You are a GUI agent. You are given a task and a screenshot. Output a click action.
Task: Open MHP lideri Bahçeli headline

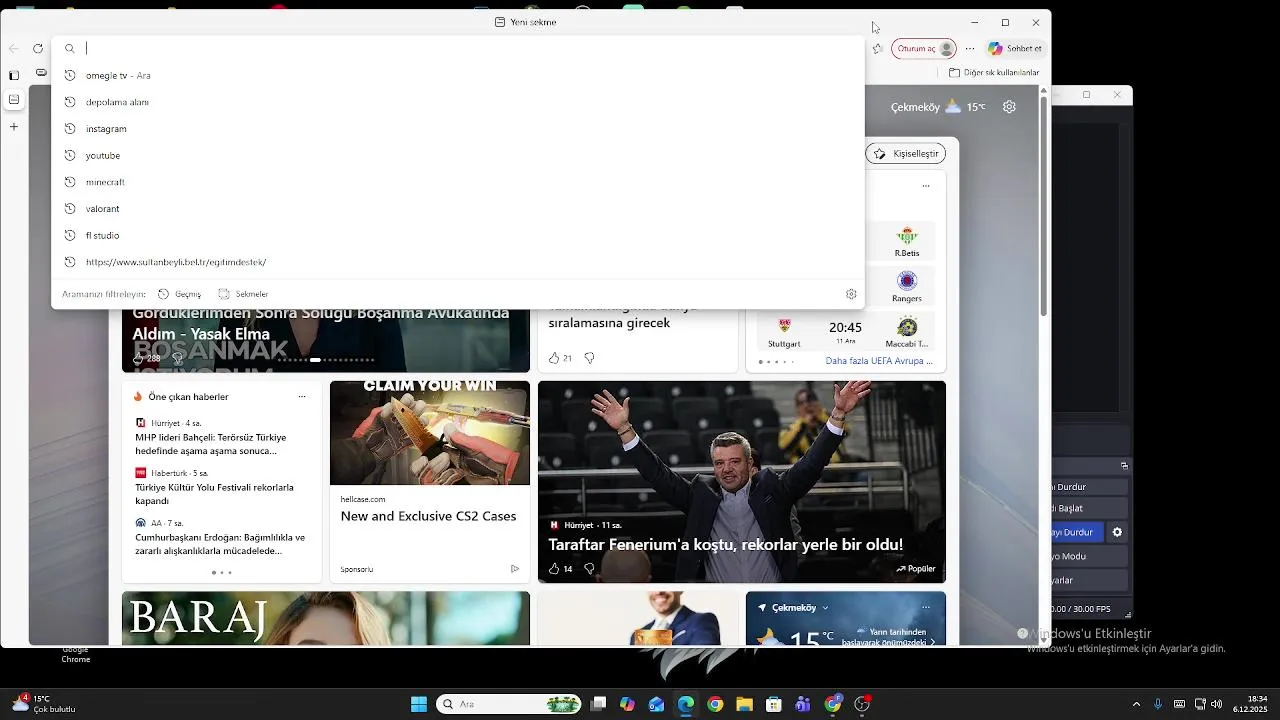(x=211, y=444)
